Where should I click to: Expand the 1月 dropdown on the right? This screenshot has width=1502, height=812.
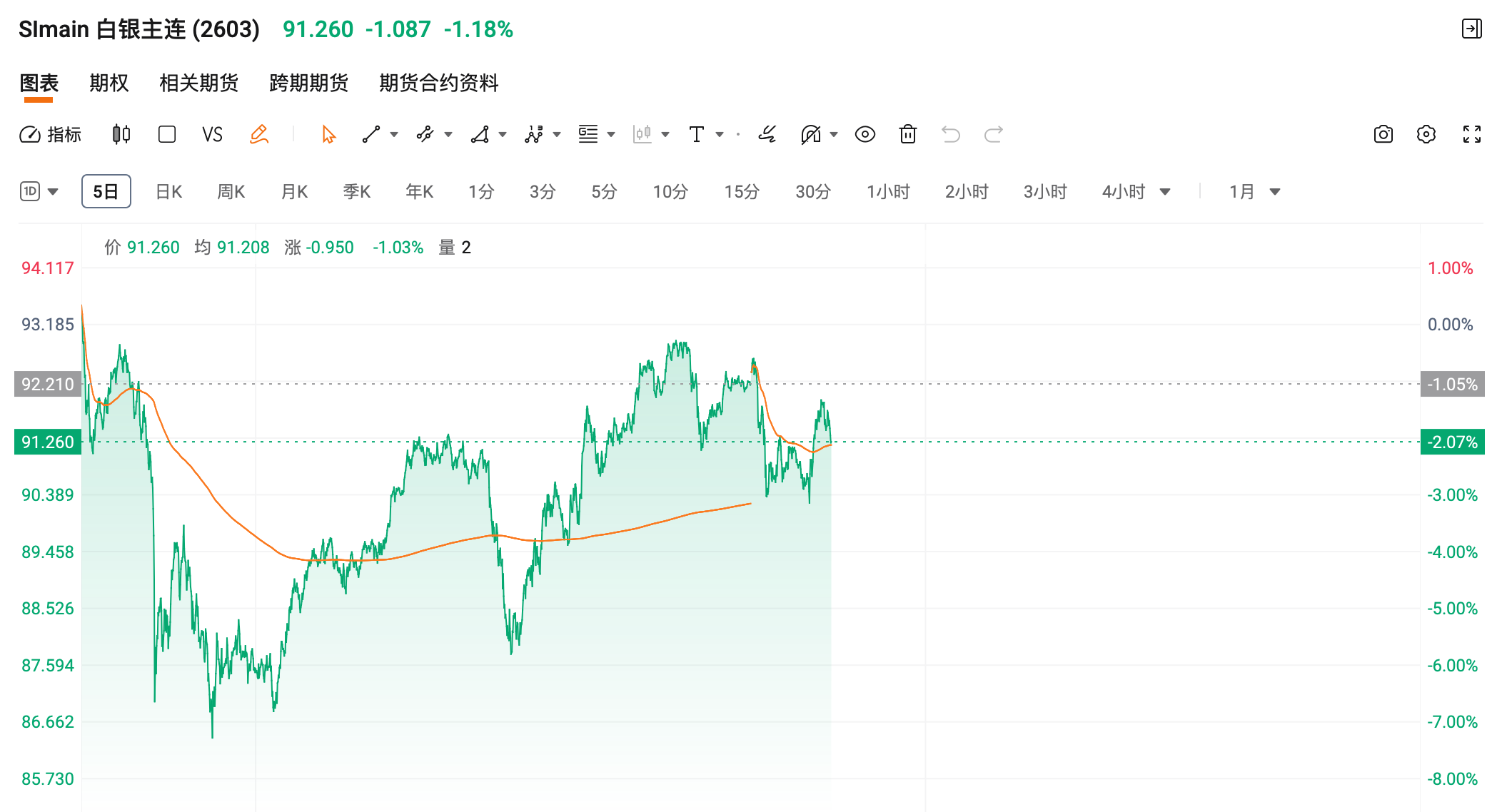pos(1275,191)
